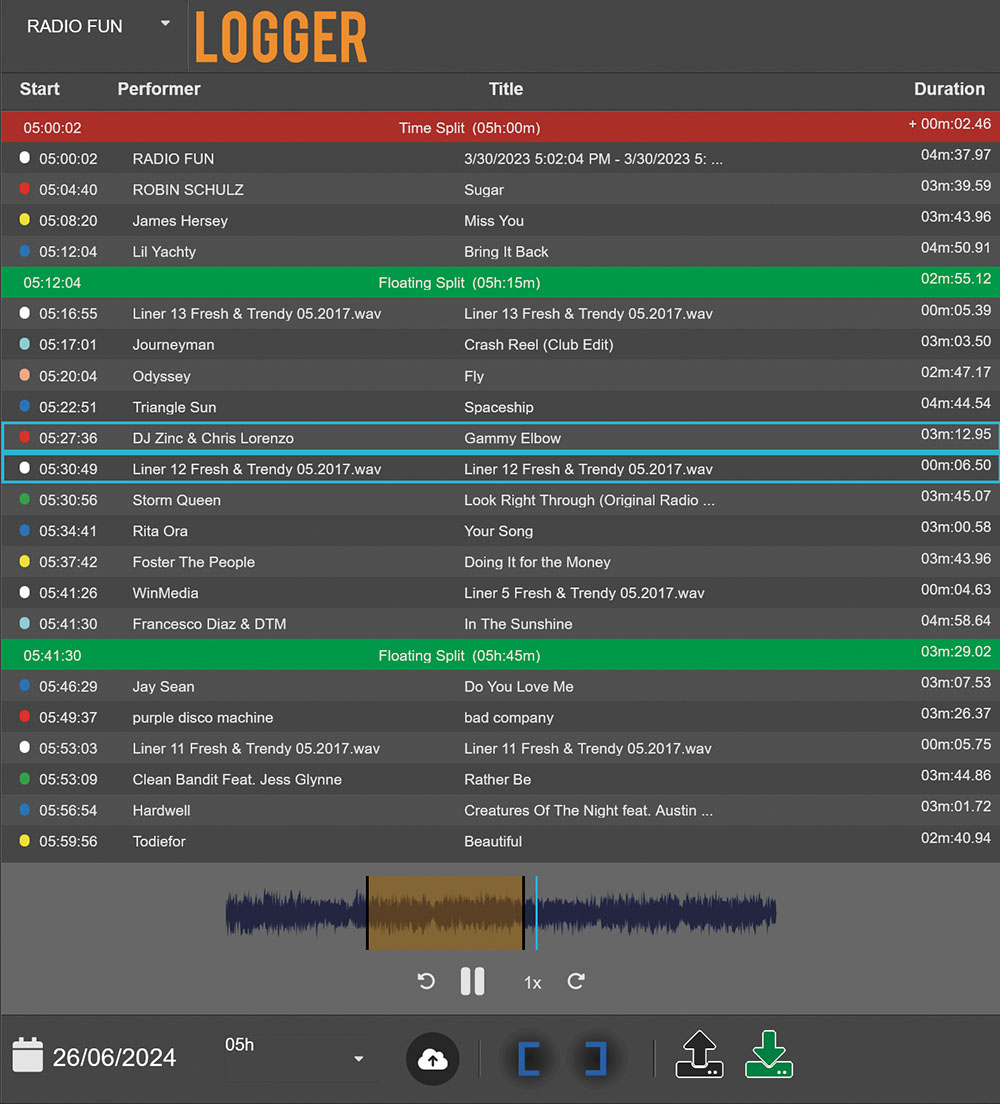Skip forward using the clockwise arrow icon
This screenshot has height=1104, width=1000.
tap(576, 981)
